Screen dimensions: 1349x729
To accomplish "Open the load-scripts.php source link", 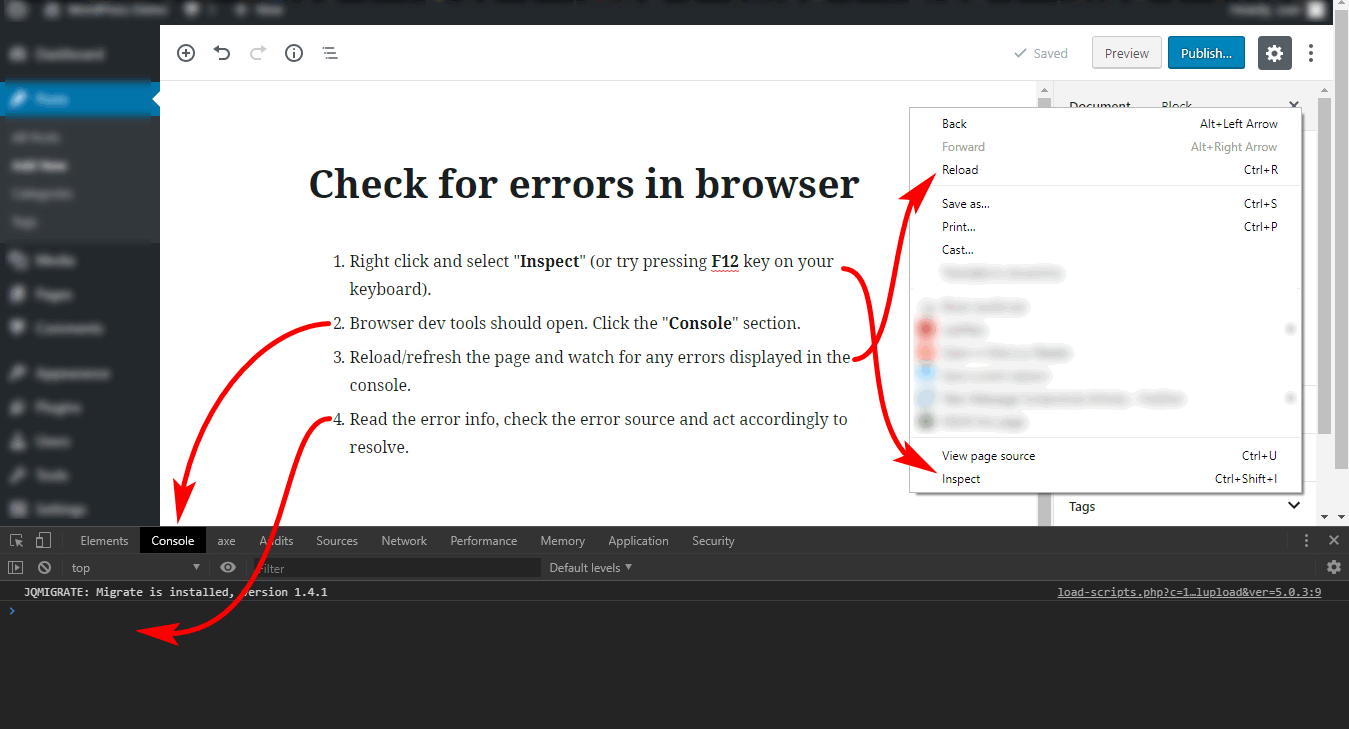I will [x=1190, y=592].
